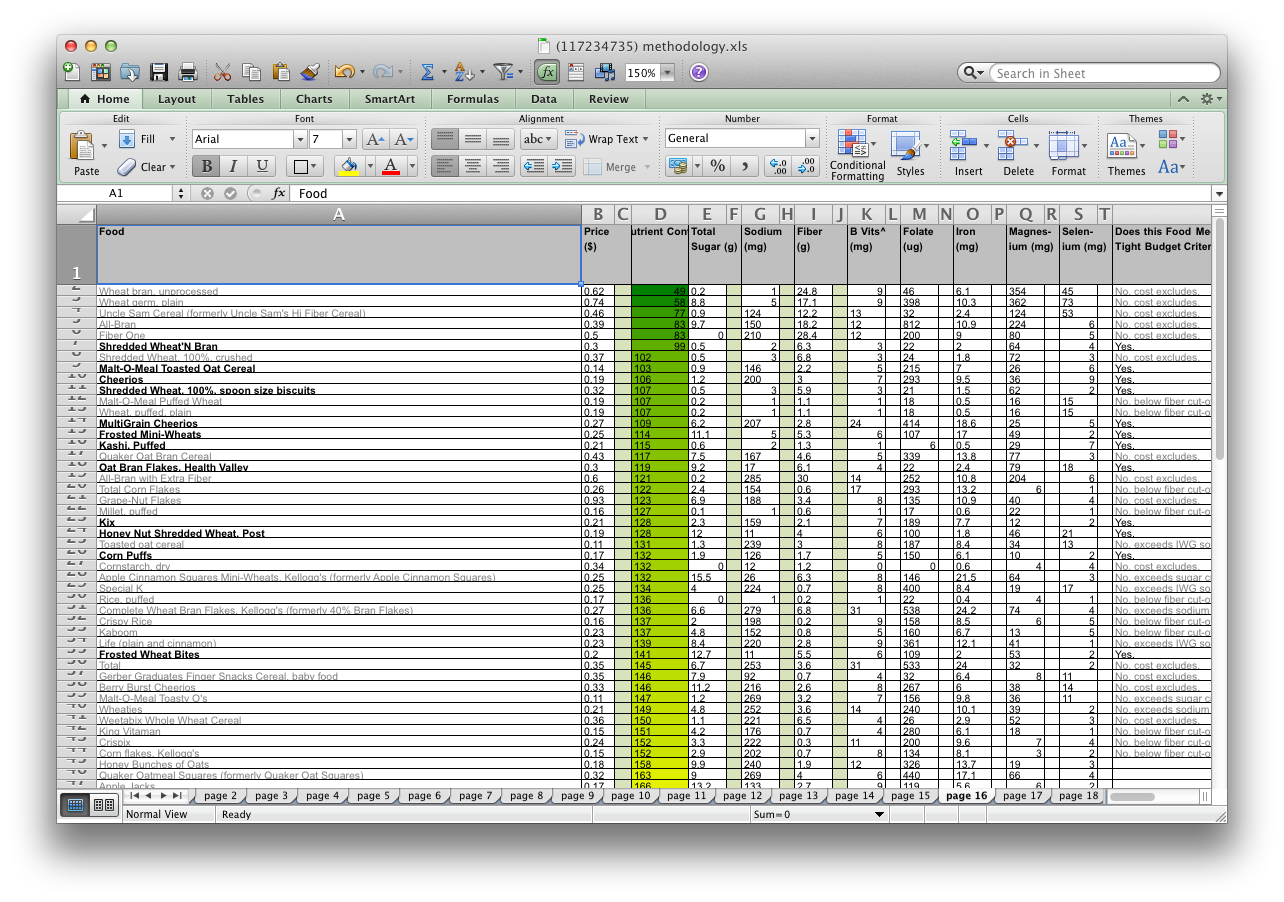Increase decimal places
This screenshot has width=1284, height=902.
coord(778,166)
